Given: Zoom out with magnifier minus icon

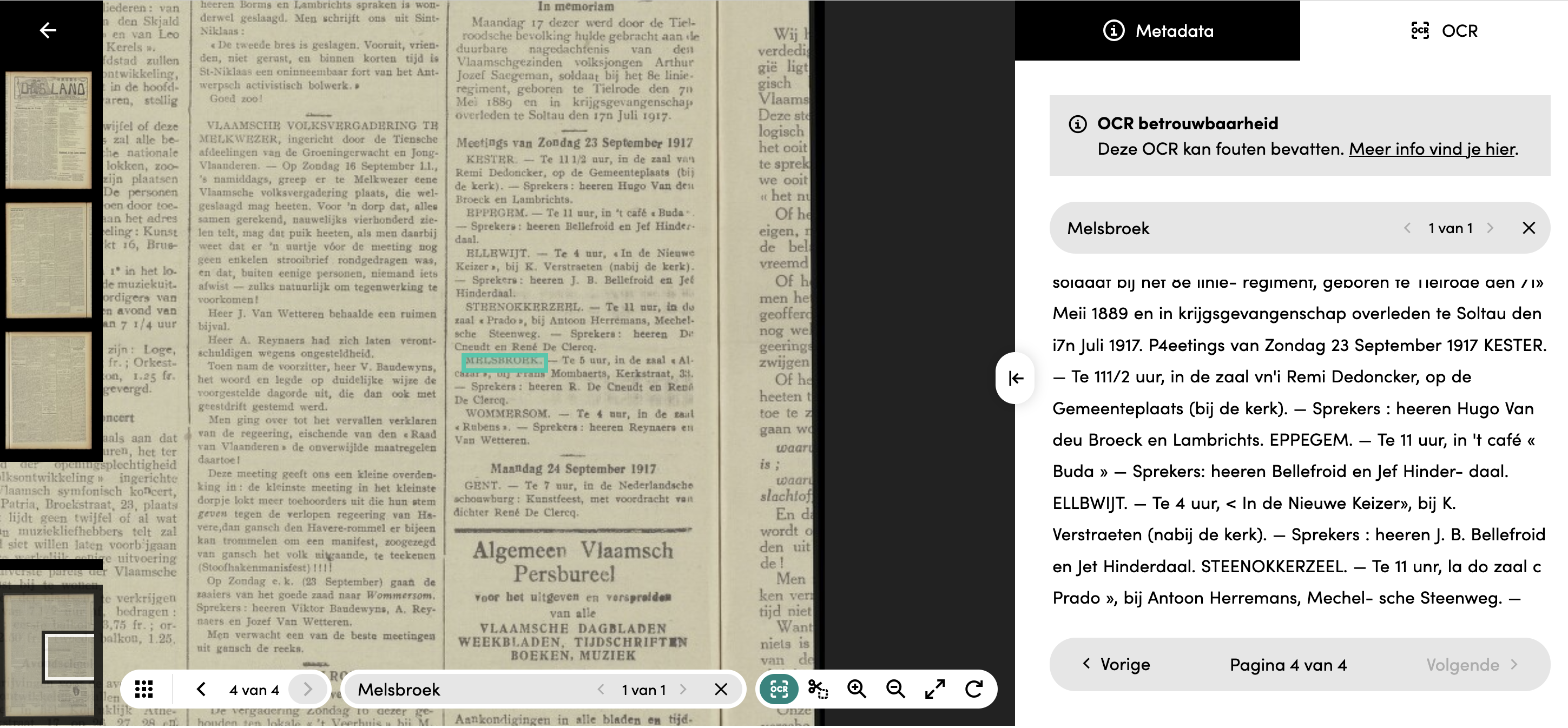Looking at the screenshot, I should pos(895,689).
